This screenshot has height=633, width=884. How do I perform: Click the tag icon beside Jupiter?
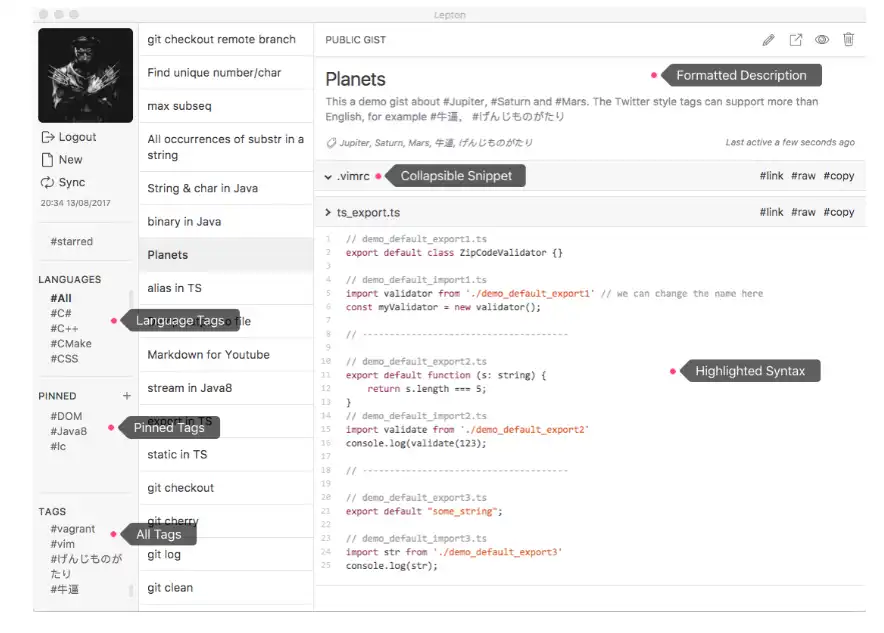331,143
